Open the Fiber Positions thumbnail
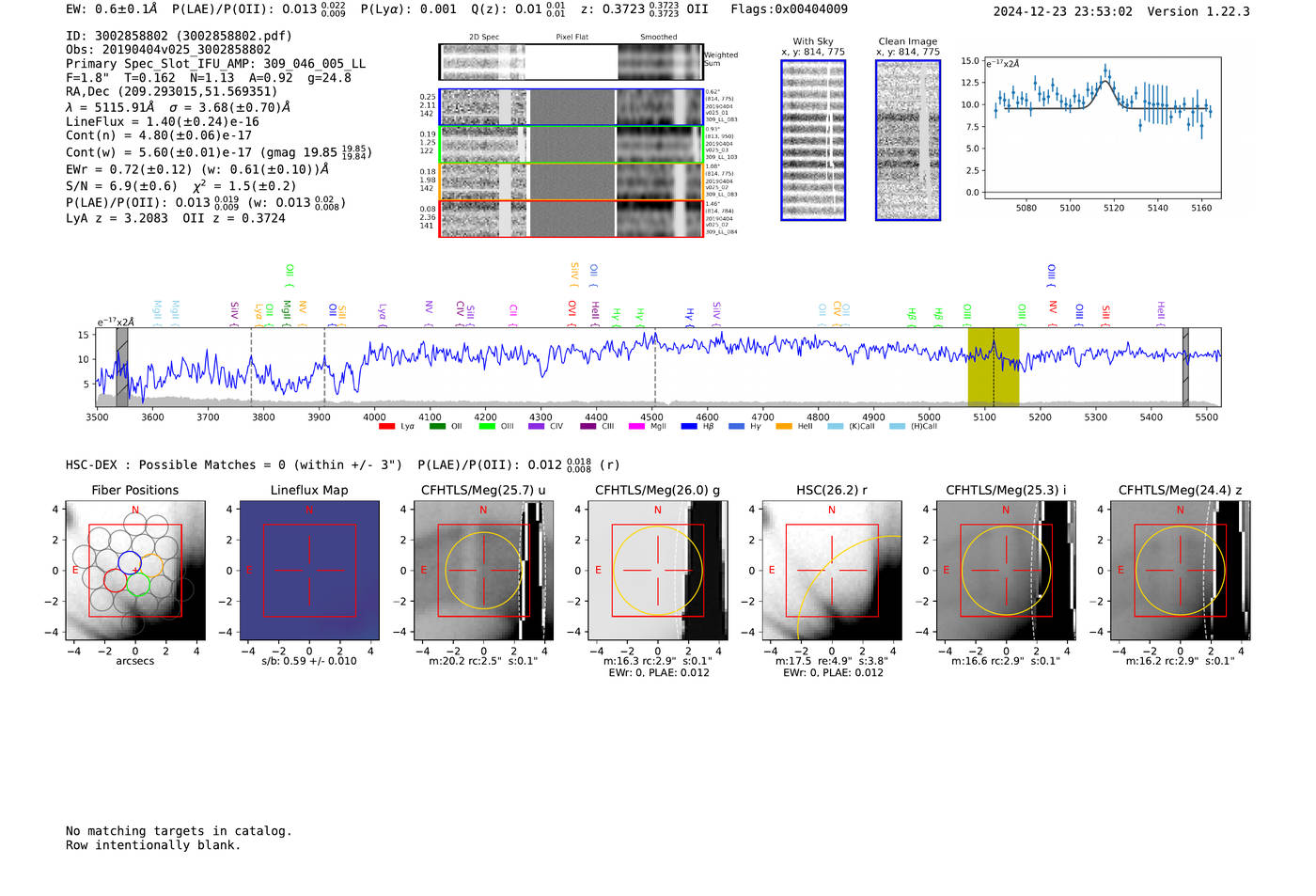1316x896 pixels. 135,571
